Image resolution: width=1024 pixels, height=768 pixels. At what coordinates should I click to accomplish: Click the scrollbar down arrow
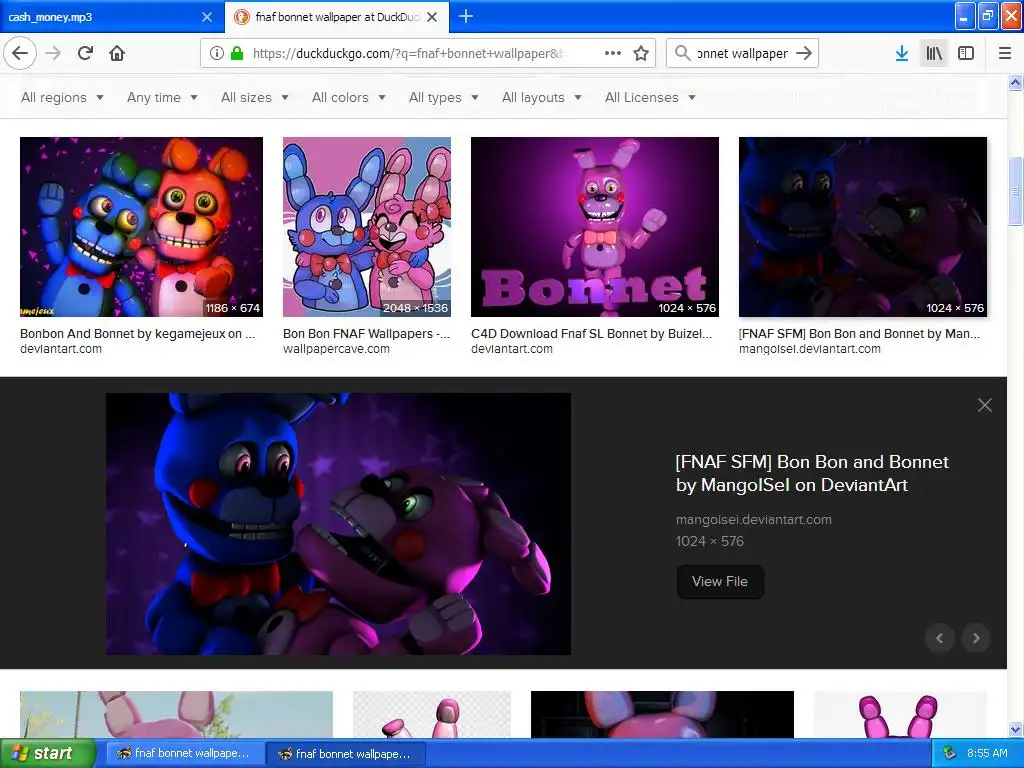click(x=1015, y=729)
